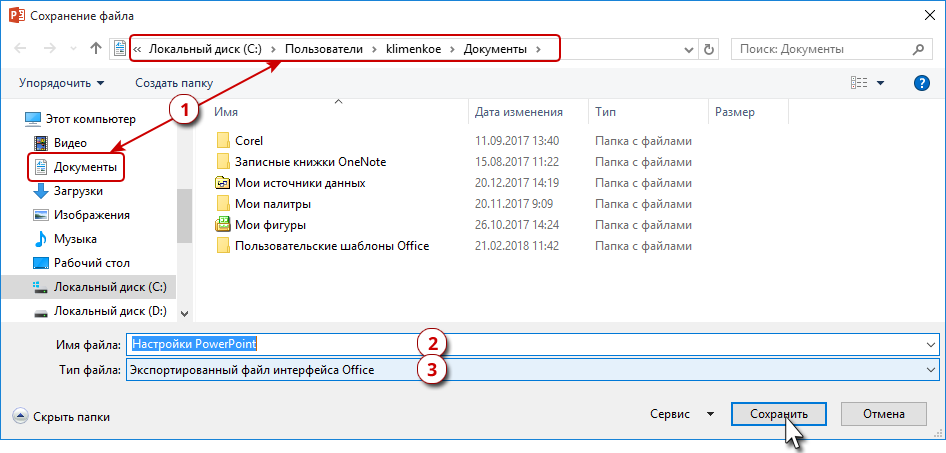
Task: Click the Музыка note icon
Action: 40,239
